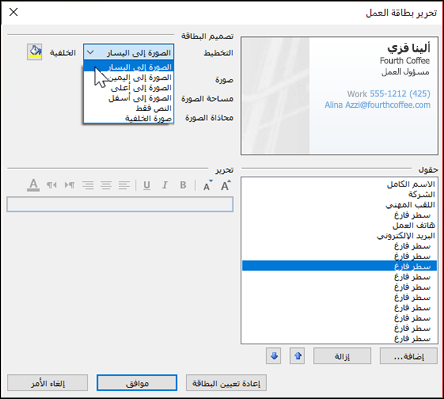Image resolution: width=444 pixels, height=399 pixels.
Task: Increase the font size
Action: pos(226,185)
